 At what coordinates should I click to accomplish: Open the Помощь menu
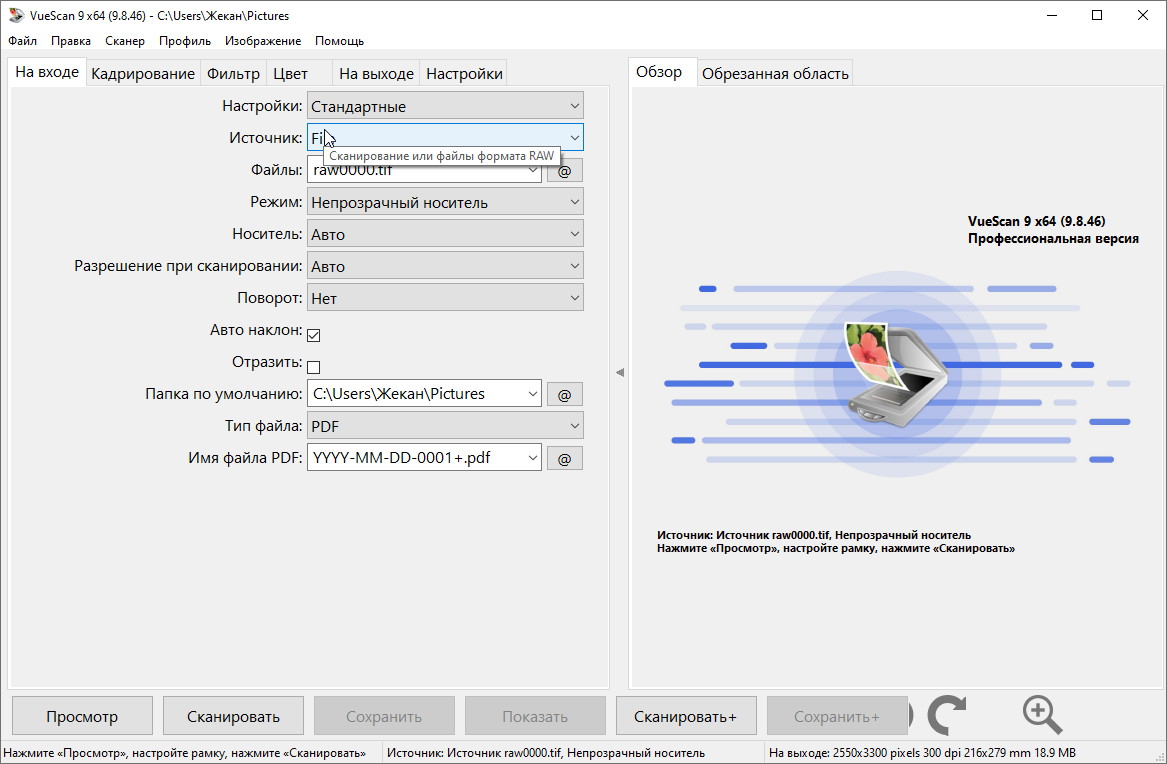pyautogui.click(x=339, y=41)
